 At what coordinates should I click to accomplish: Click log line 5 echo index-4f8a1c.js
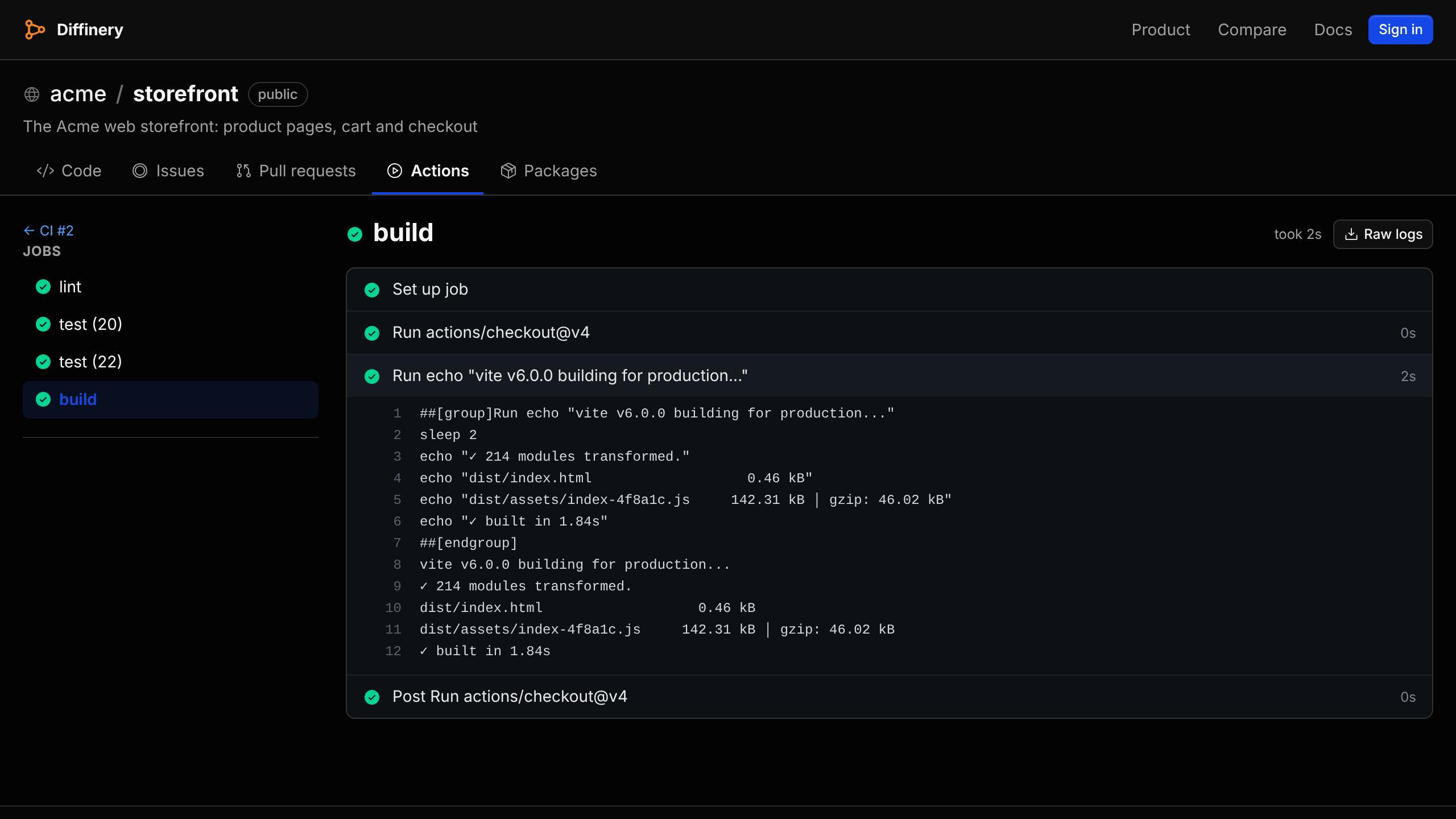pyautogui.click(x=685, y=500)
